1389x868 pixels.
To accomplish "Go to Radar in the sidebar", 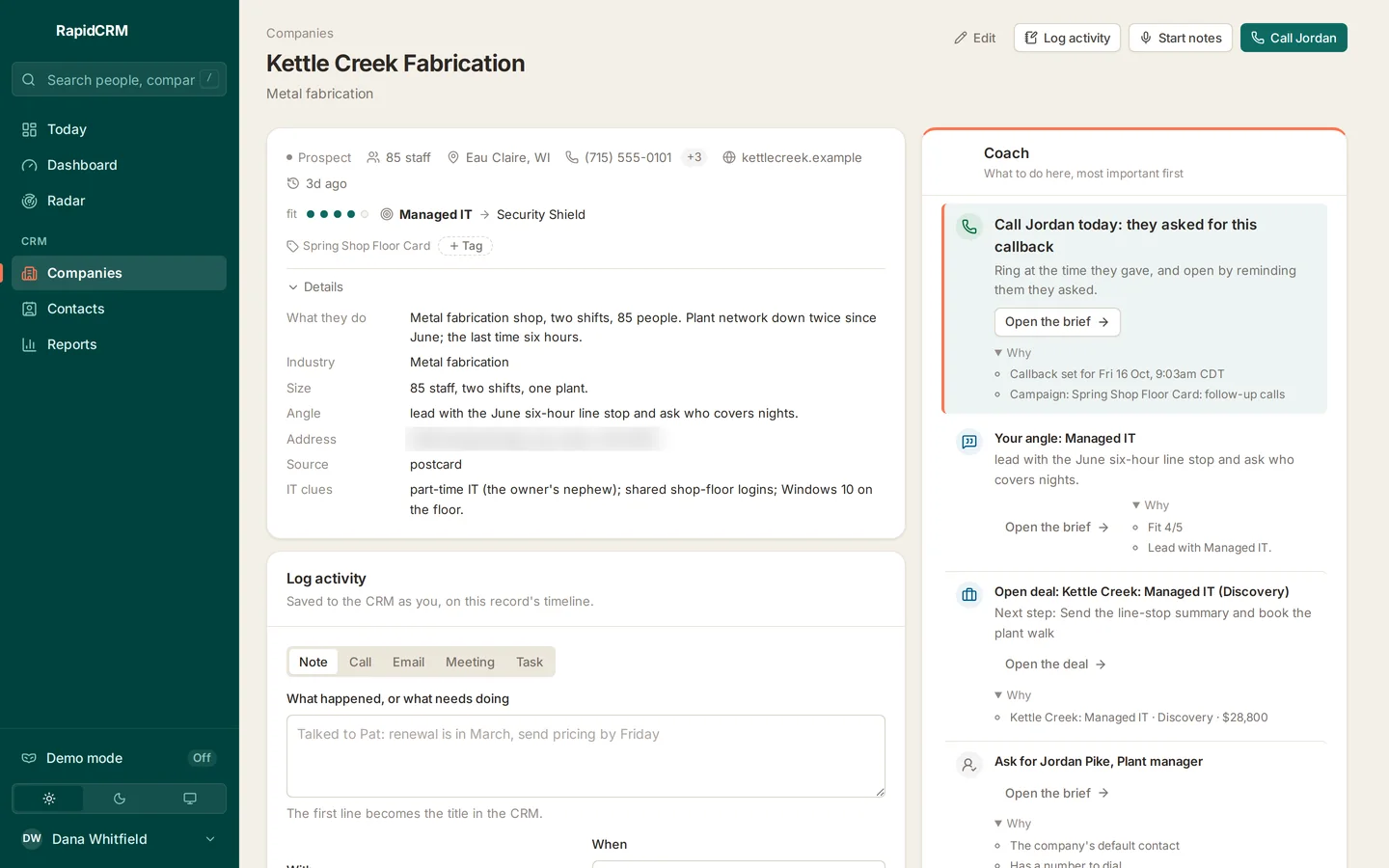I will (120, 201).
